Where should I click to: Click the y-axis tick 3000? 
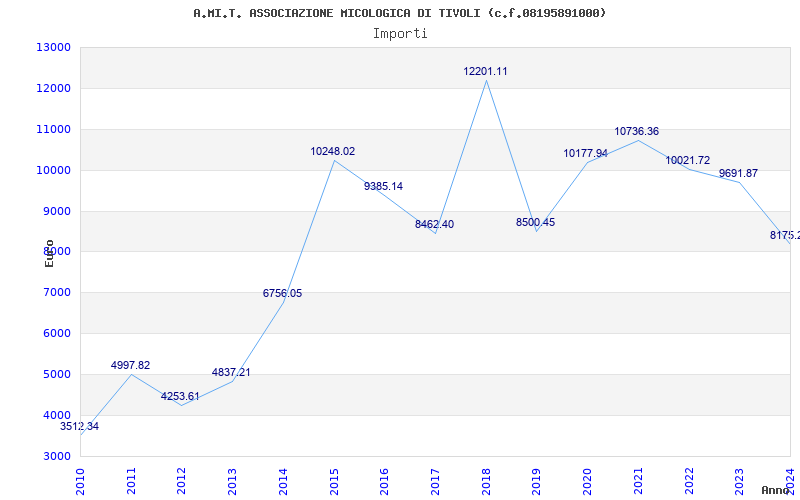pyautogui.click(x=56, y=456)
